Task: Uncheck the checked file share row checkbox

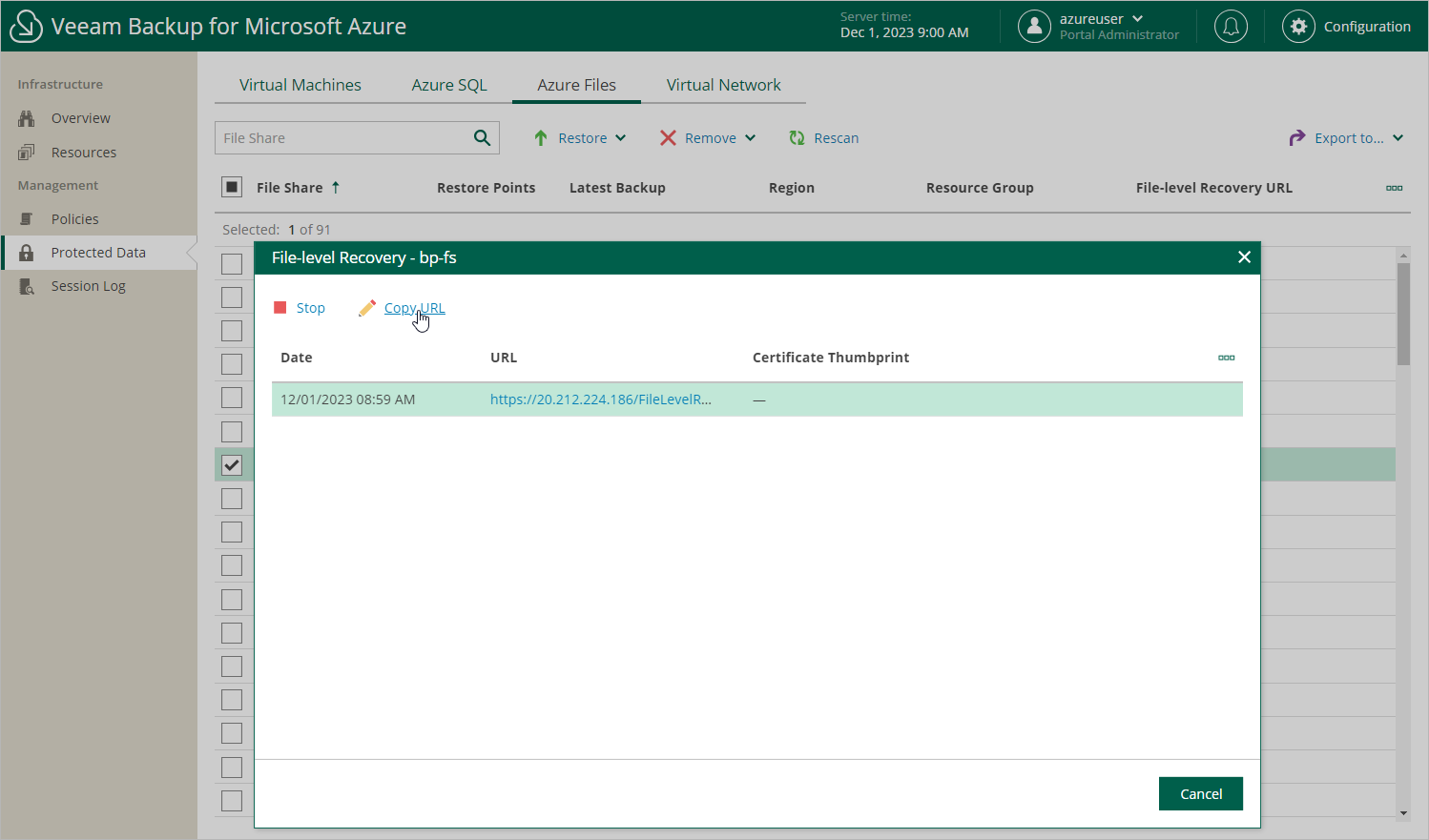Action: pyautogui.click(x=232, y=465)
